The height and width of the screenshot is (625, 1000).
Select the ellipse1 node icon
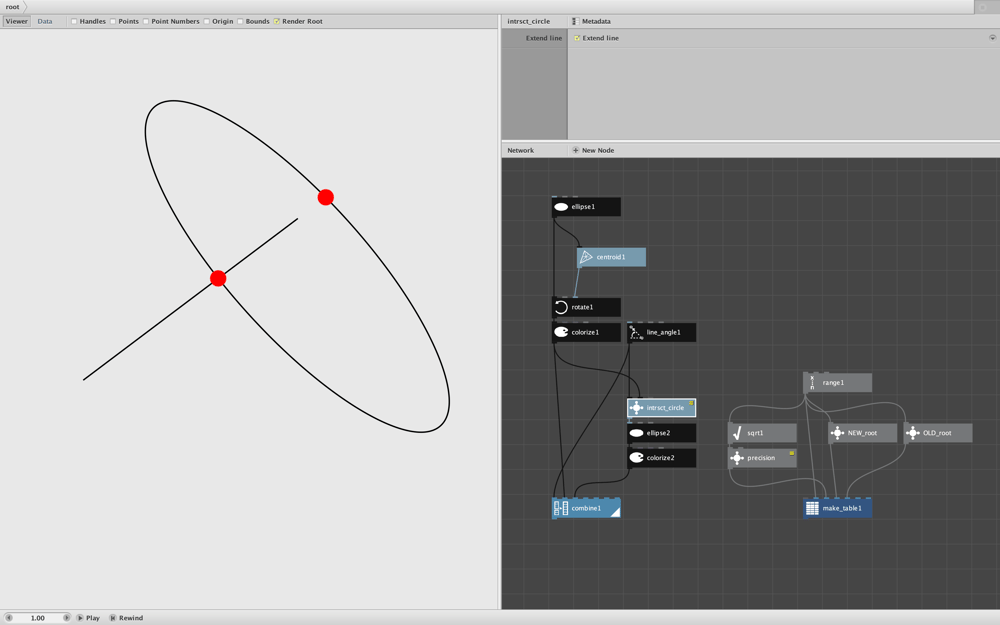[561, 207]
